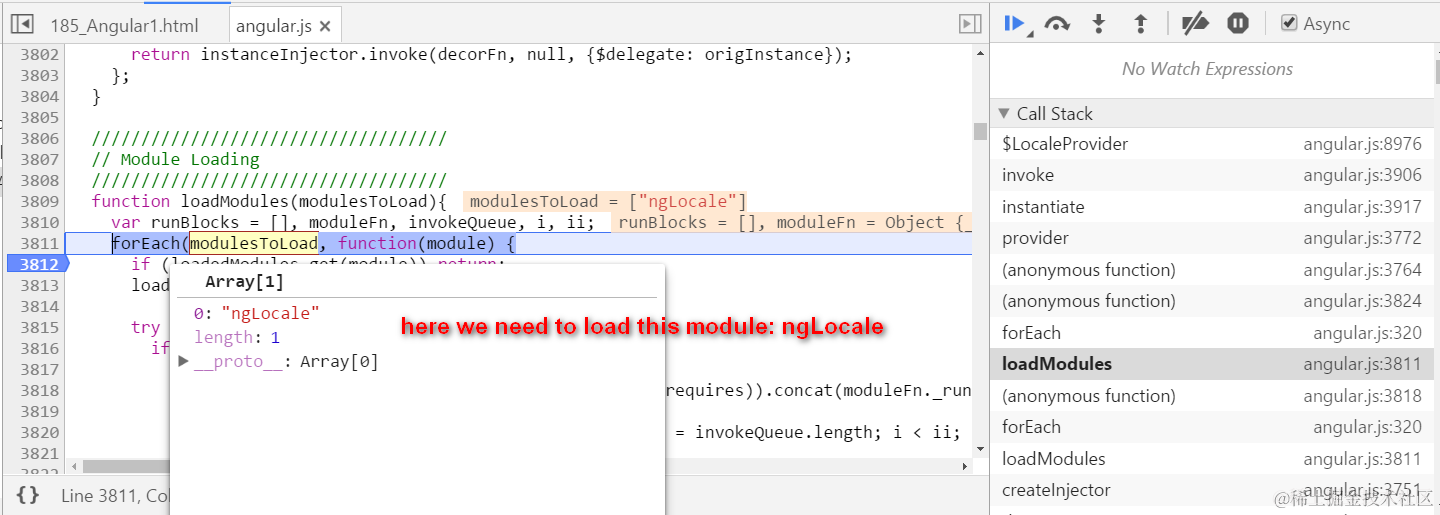Click line number 3815 in the gutter

(x=39, y=327)
